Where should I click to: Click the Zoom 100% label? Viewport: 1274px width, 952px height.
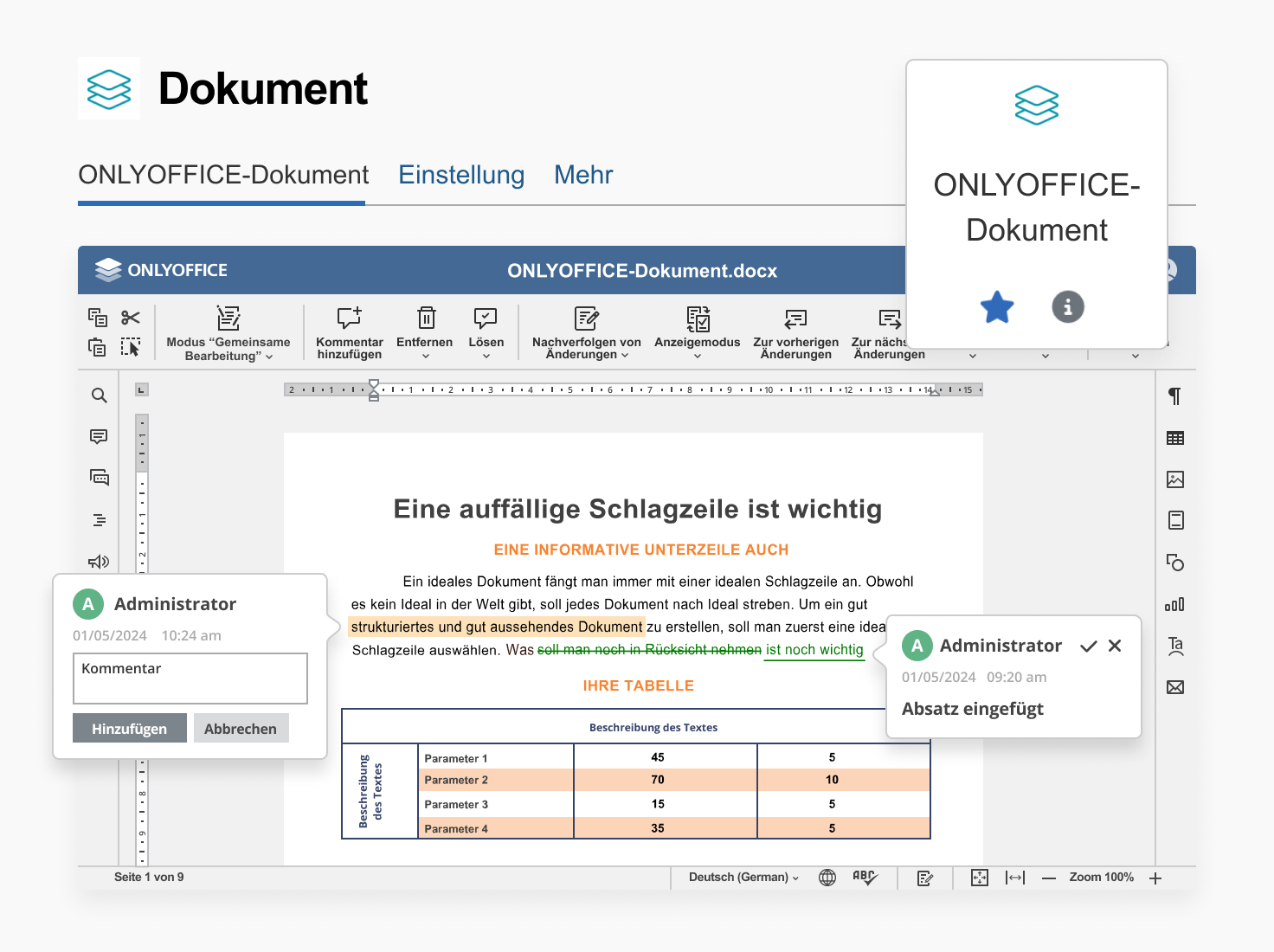point(1101,877)
